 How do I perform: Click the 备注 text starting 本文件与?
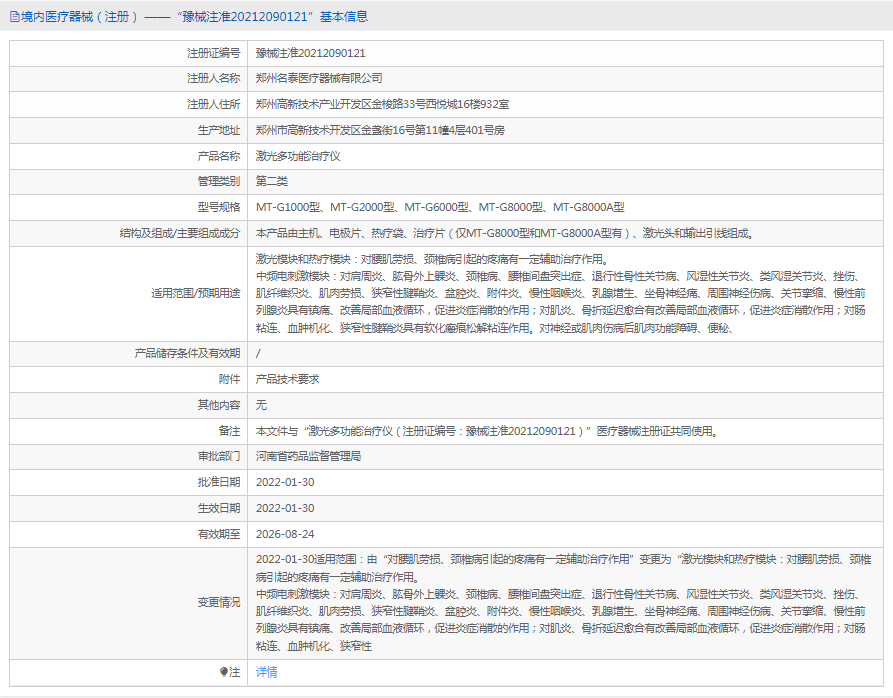point(488,431)
